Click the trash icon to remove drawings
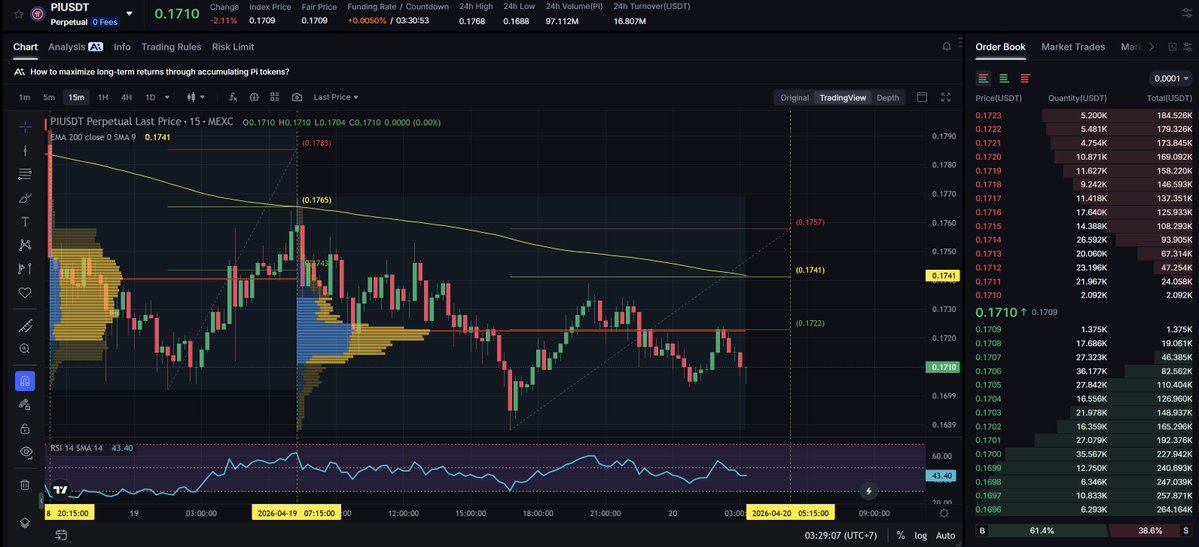Viewport: 1199px width, 547px height. click(24, 484)
